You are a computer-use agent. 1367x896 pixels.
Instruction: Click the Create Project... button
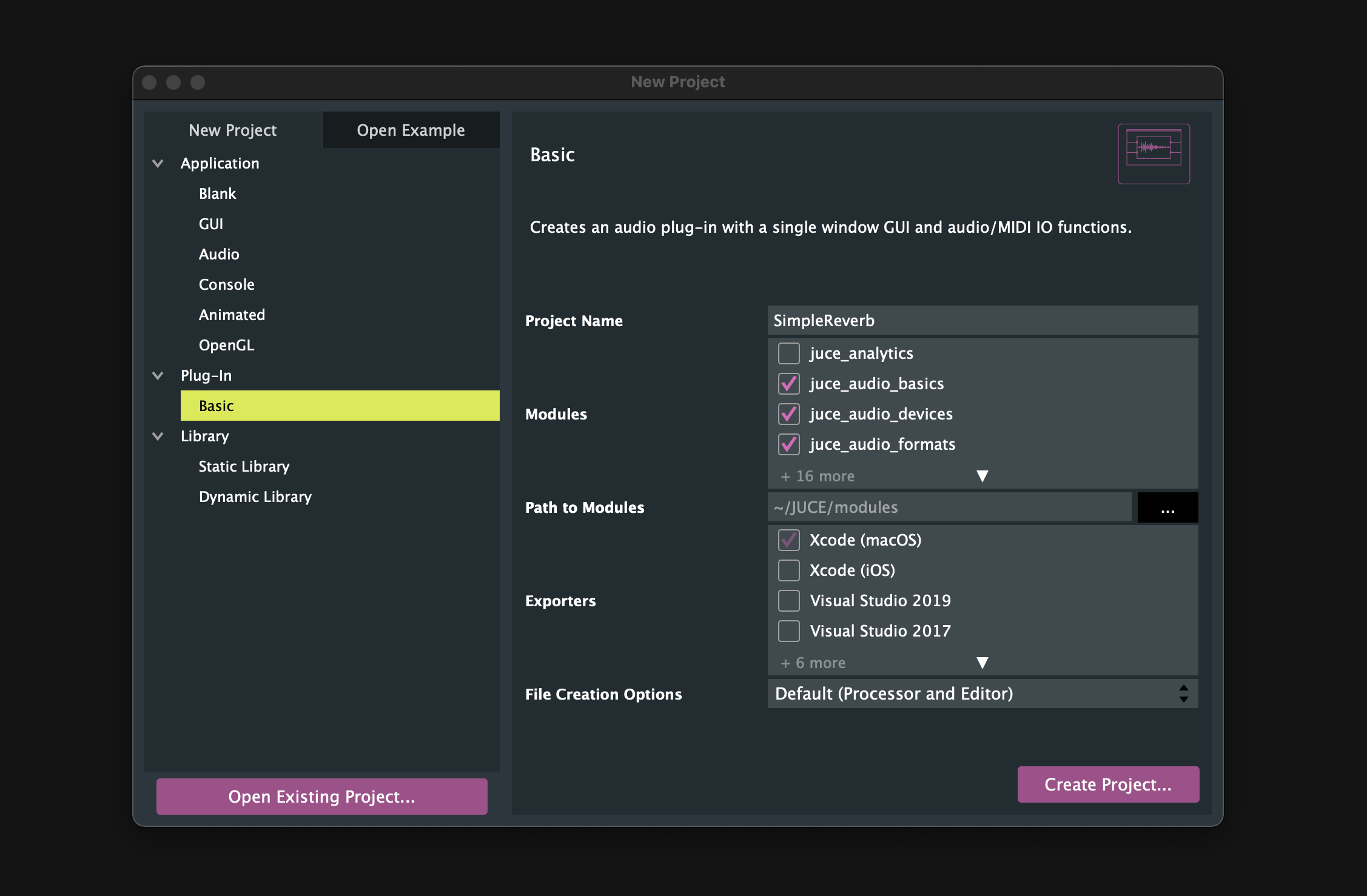pos(1108,784)
